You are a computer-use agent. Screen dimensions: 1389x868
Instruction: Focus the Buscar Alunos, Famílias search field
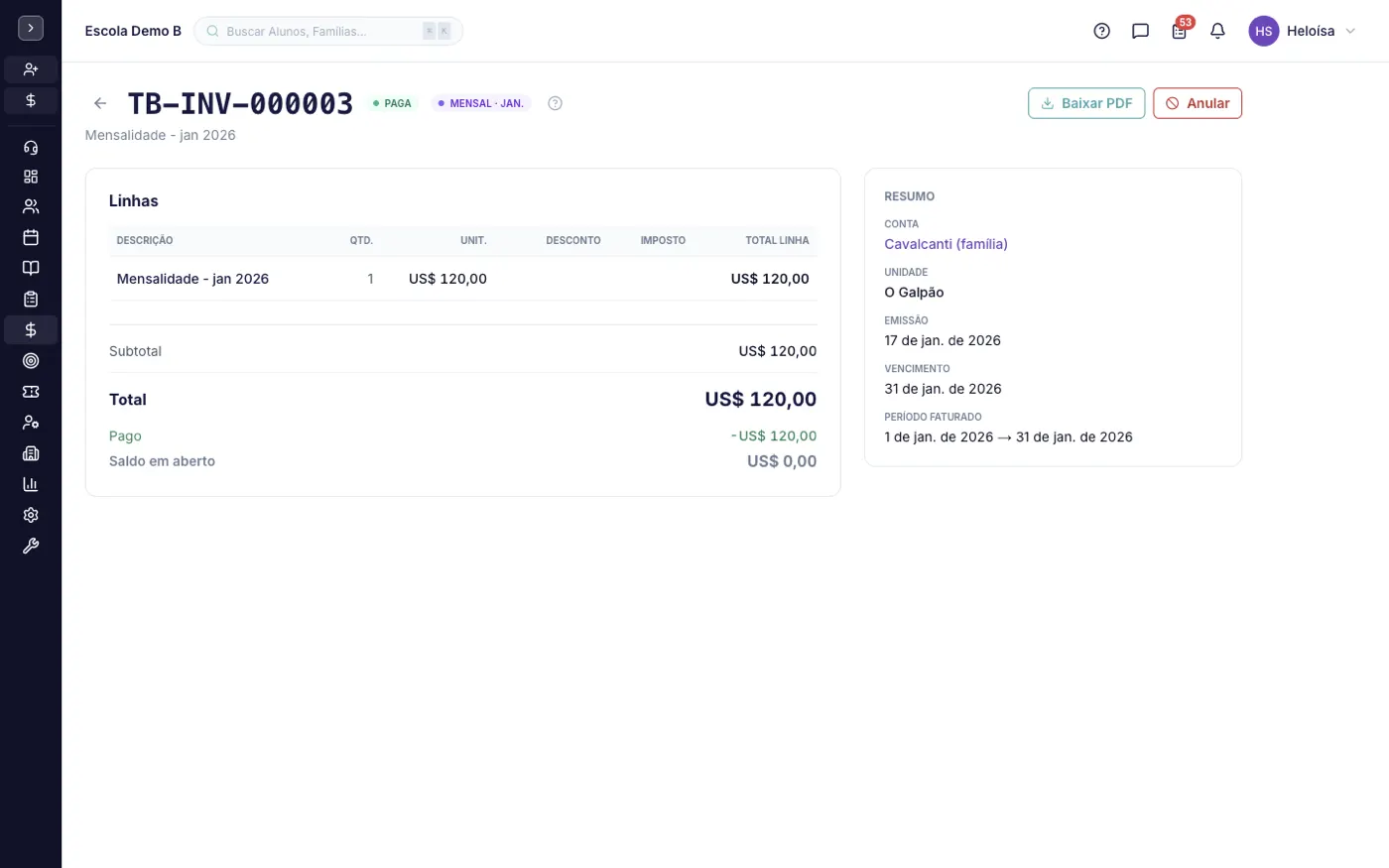click(x=328, y=31)
